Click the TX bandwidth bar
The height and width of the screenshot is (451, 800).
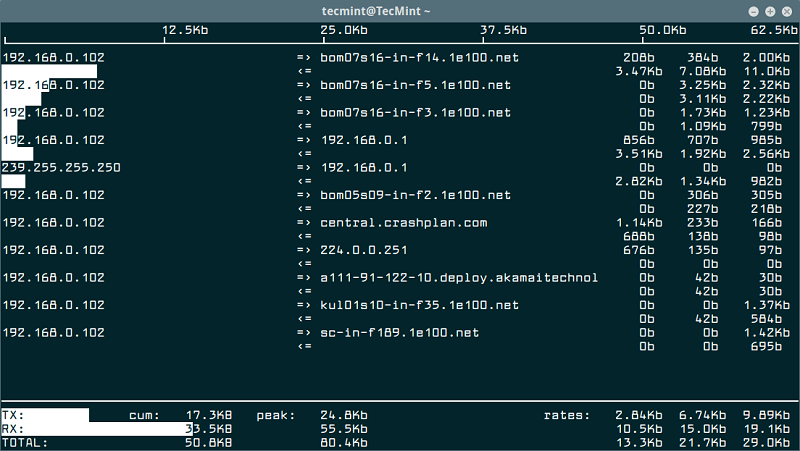point(45,415)
